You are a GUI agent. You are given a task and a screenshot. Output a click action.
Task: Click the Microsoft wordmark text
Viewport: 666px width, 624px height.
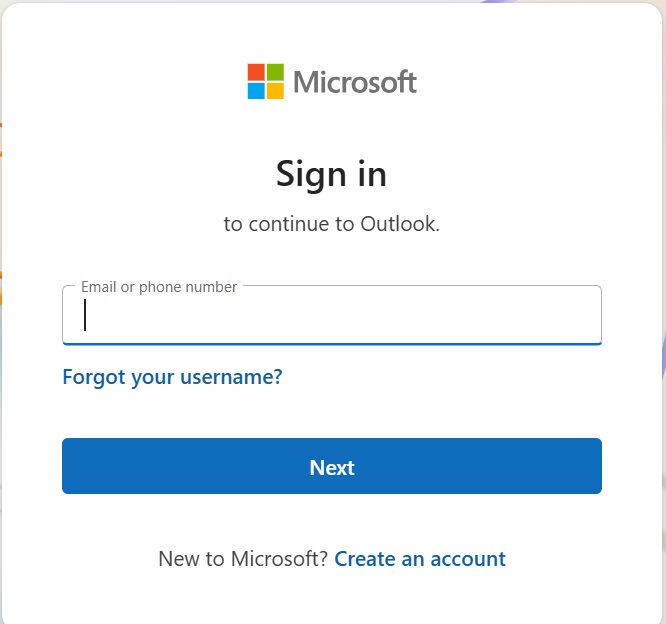355,82
